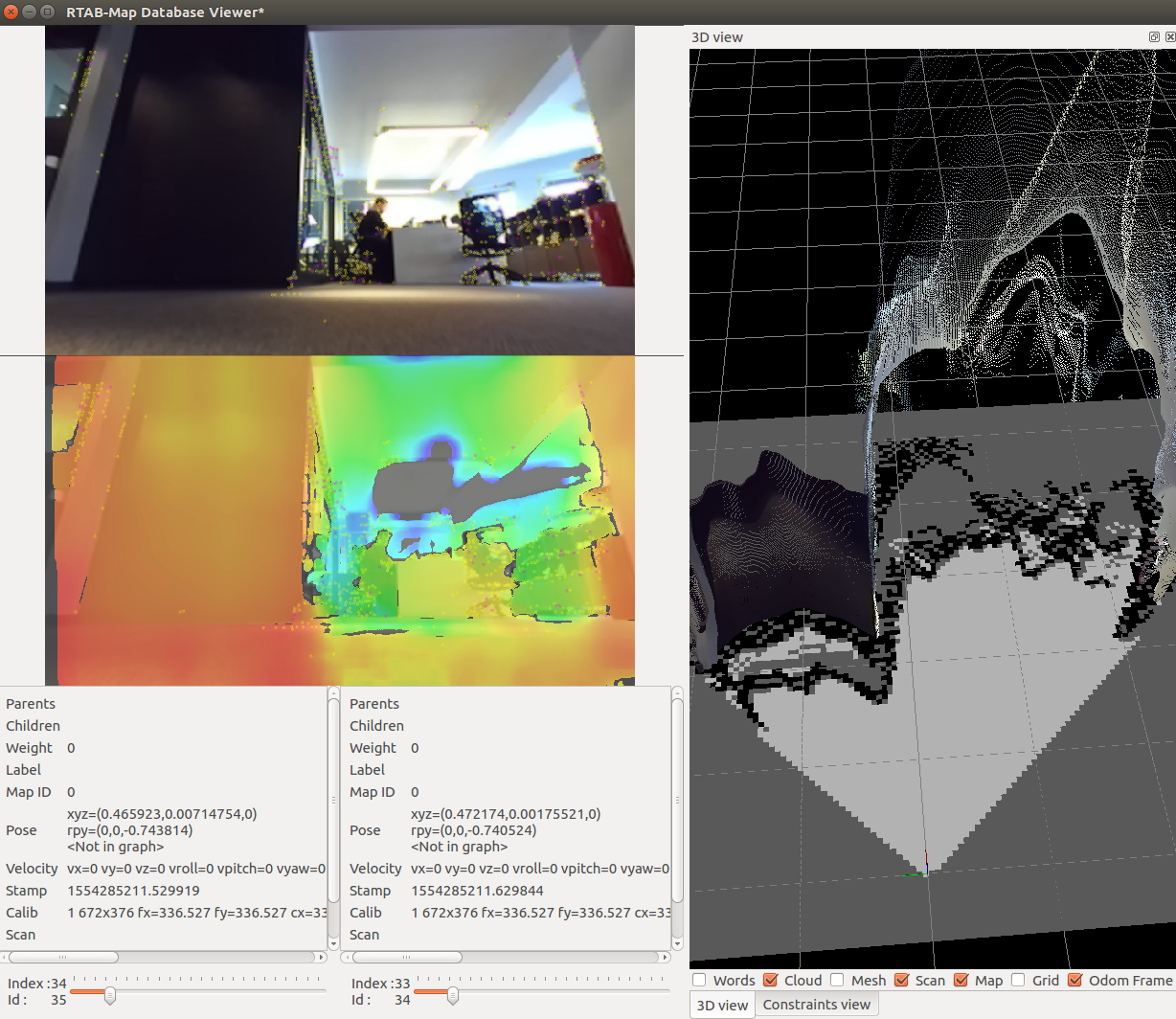Screen dimensions: 1176x1019
Task: Switch to the Constraints view tab
Action: (816, 1005)
